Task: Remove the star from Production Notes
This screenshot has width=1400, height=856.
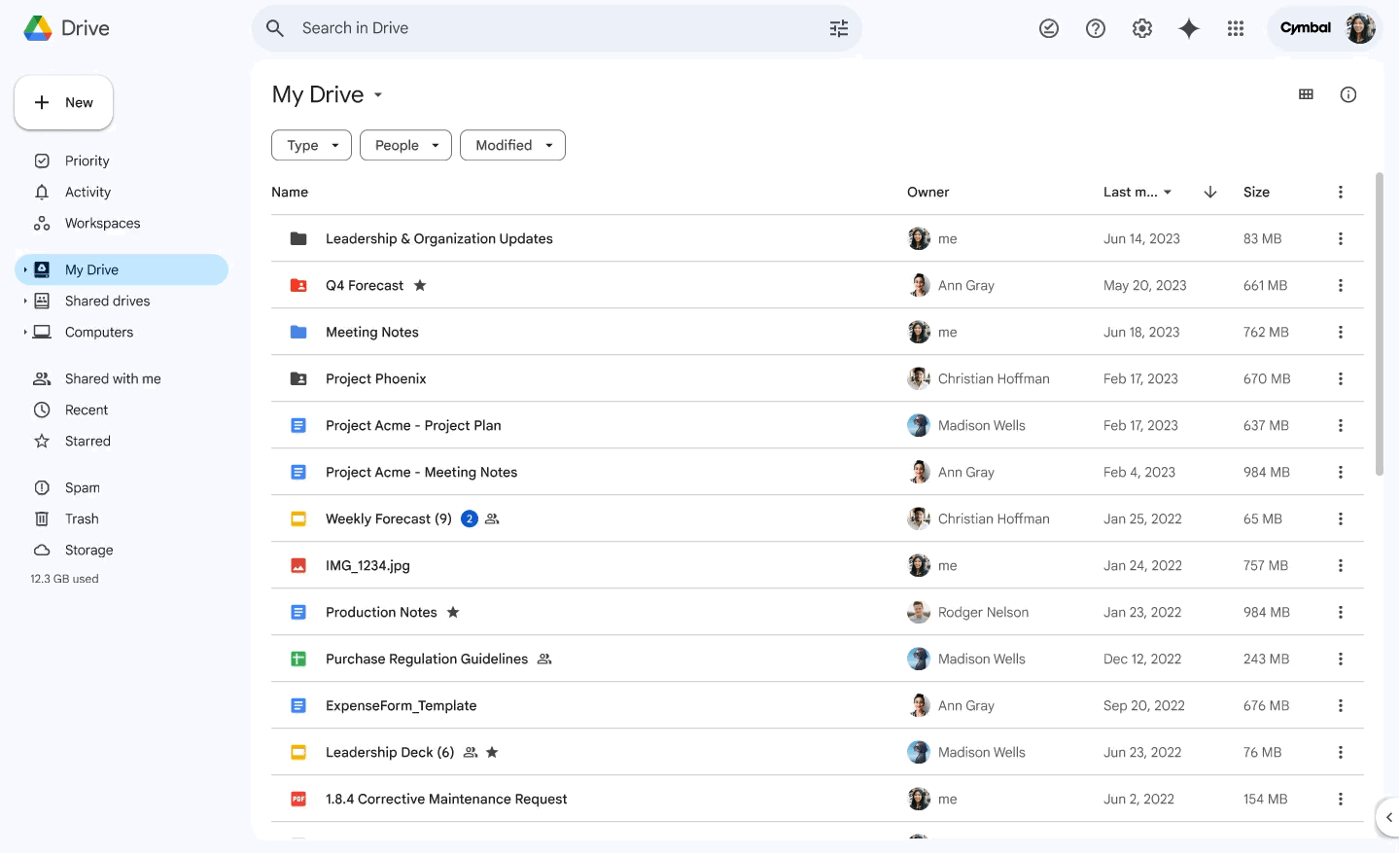Action: pyautogui.click(x=452, y=612)
